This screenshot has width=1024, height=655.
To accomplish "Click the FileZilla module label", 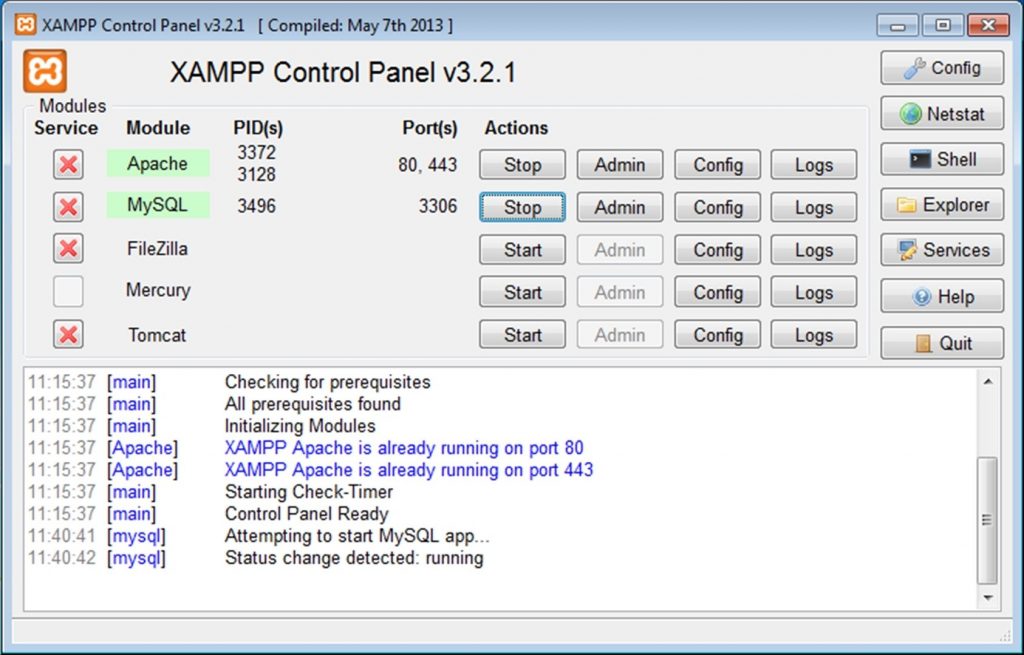I will [157, 249].
